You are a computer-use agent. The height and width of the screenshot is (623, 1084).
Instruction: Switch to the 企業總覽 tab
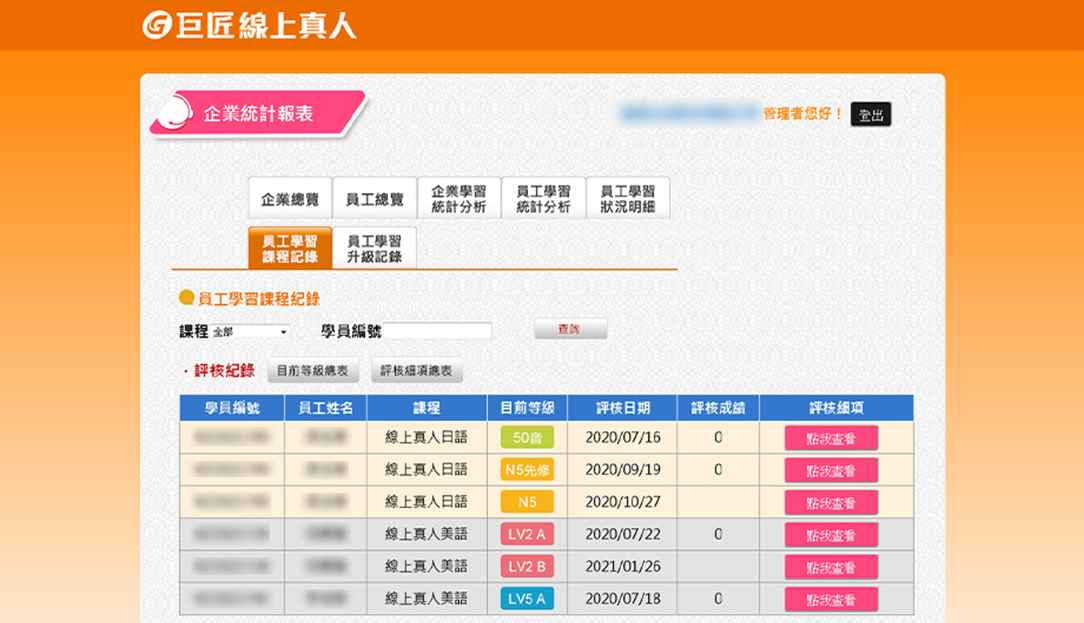click(289, 199)
